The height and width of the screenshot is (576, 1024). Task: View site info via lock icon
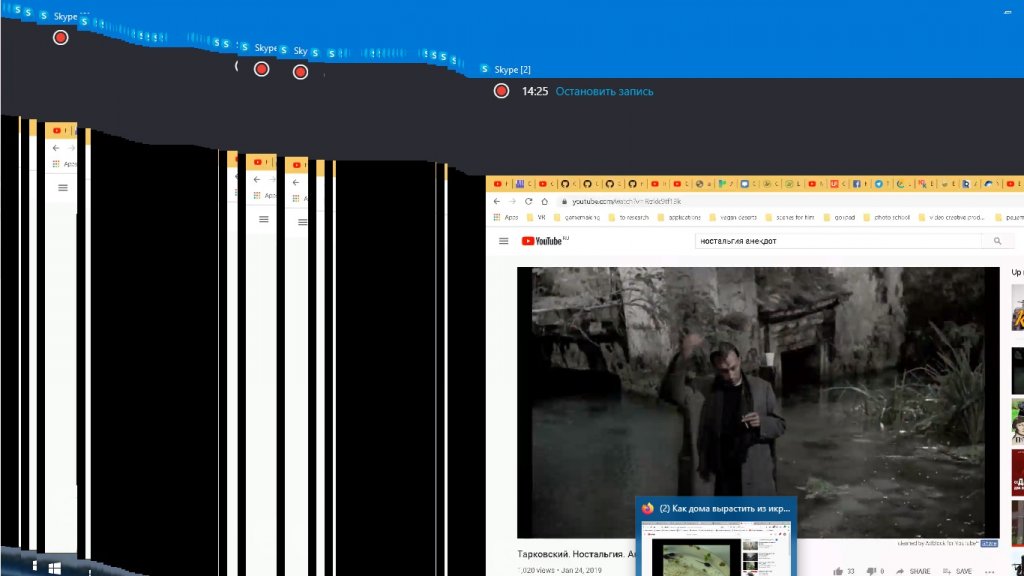(x=564, y=201)
